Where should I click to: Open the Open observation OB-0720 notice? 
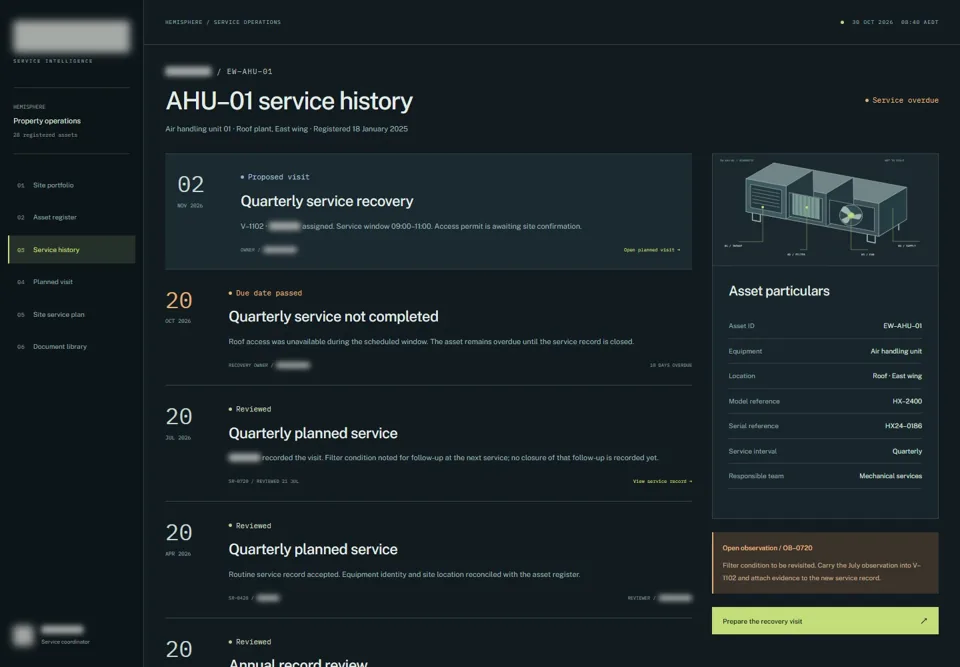(x=825, y=563)
